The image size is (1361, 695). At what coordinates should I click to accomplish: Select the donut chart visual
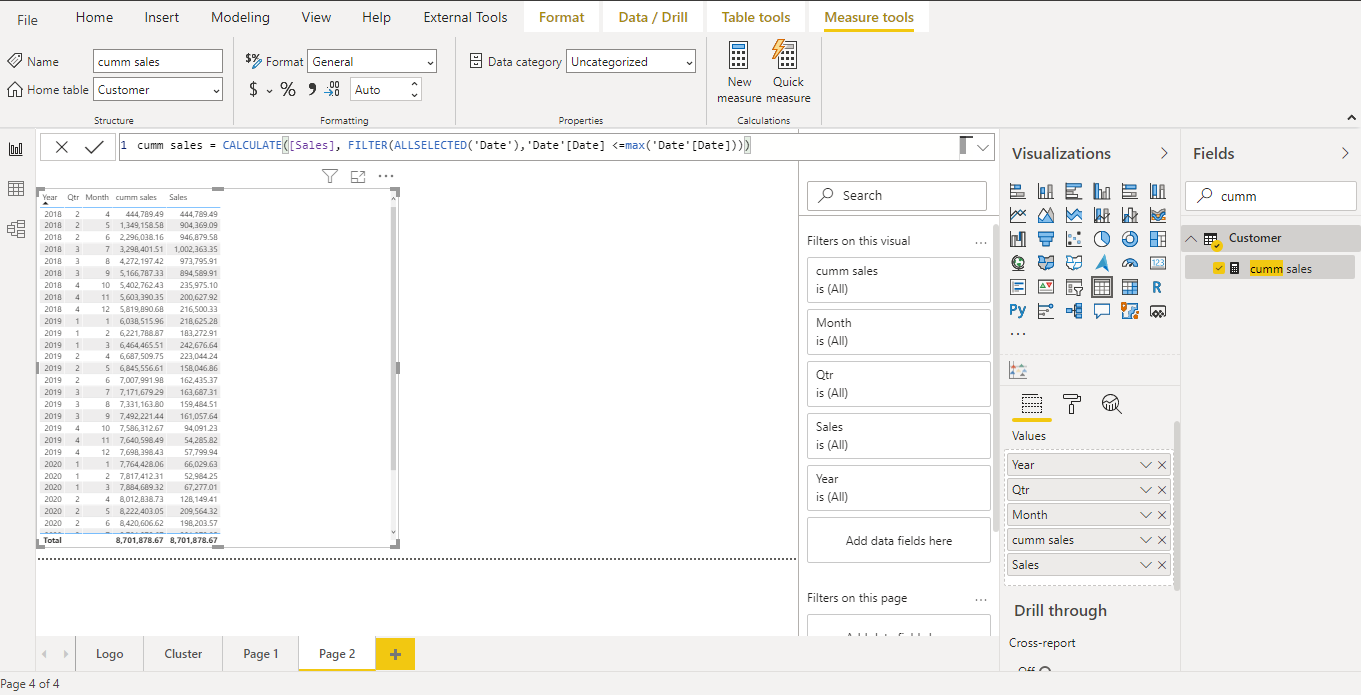1129,239
